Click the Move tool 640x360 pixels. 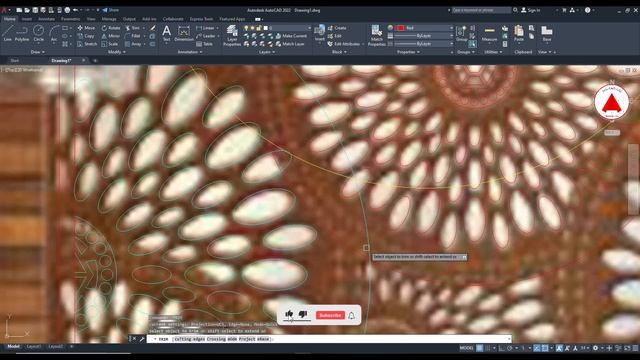tap(86, 28)
